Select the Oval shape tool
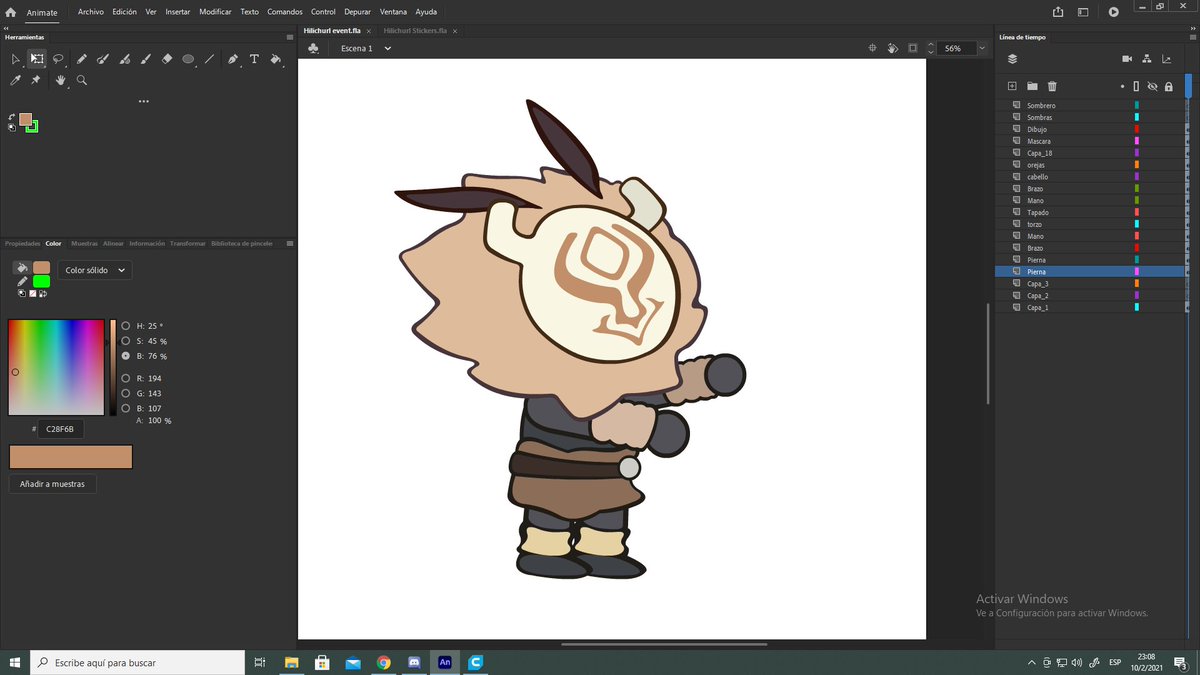 [188, 59]
